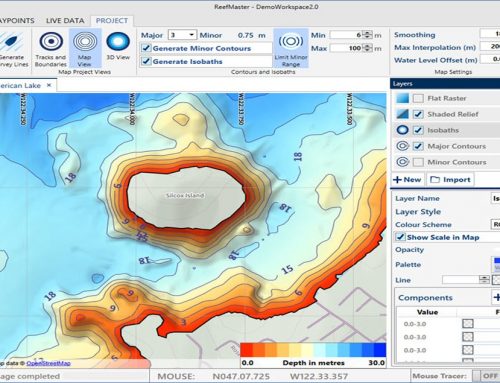
Task: Click depth colour scale bar legend
Action: [x=313, y=350]
